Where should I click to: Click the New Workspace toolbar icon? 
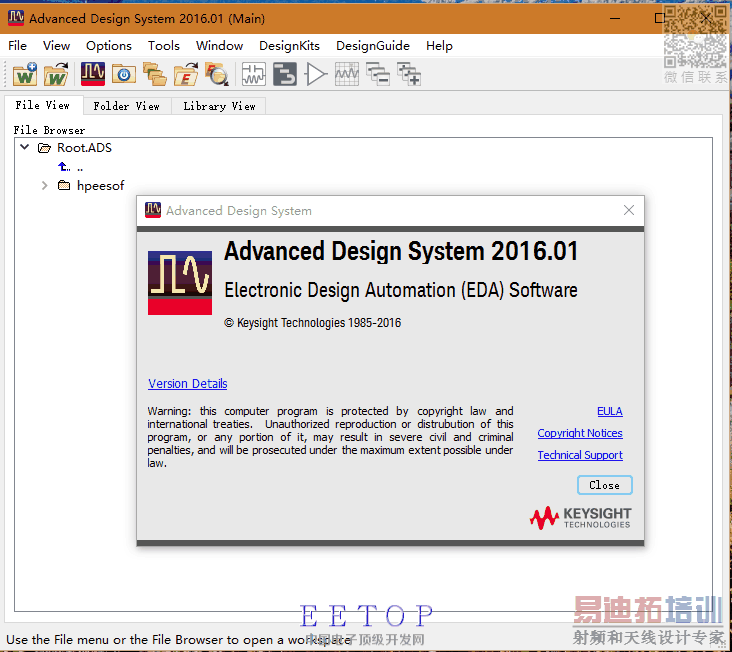[x=25, y=74]
